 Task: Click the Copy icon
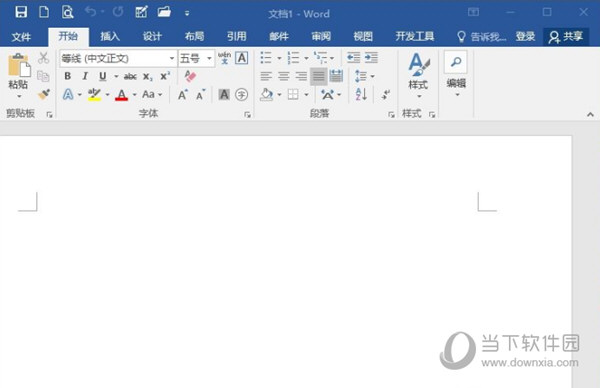[43, 76]
